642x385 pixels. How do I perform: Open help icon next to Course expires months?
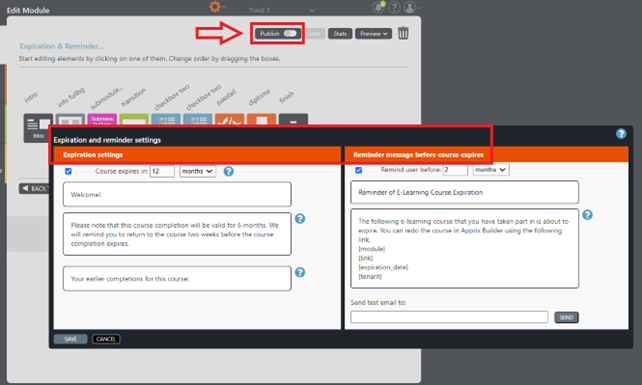[x=228, y=171]
